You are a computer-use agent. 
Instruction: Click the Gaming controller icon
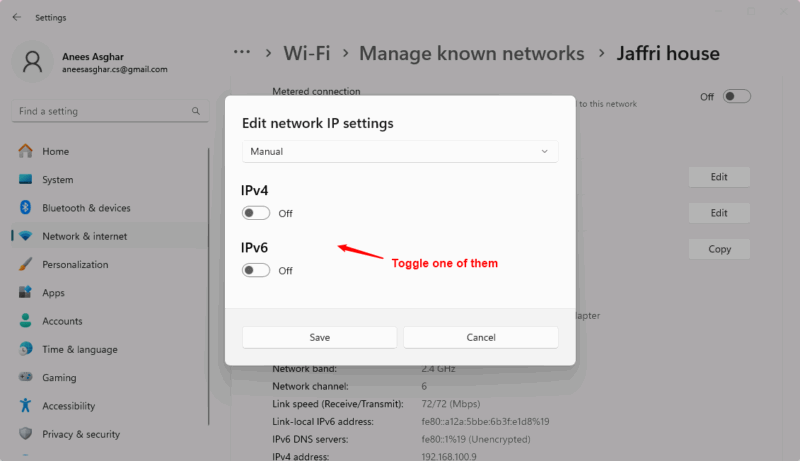(25, 377)
